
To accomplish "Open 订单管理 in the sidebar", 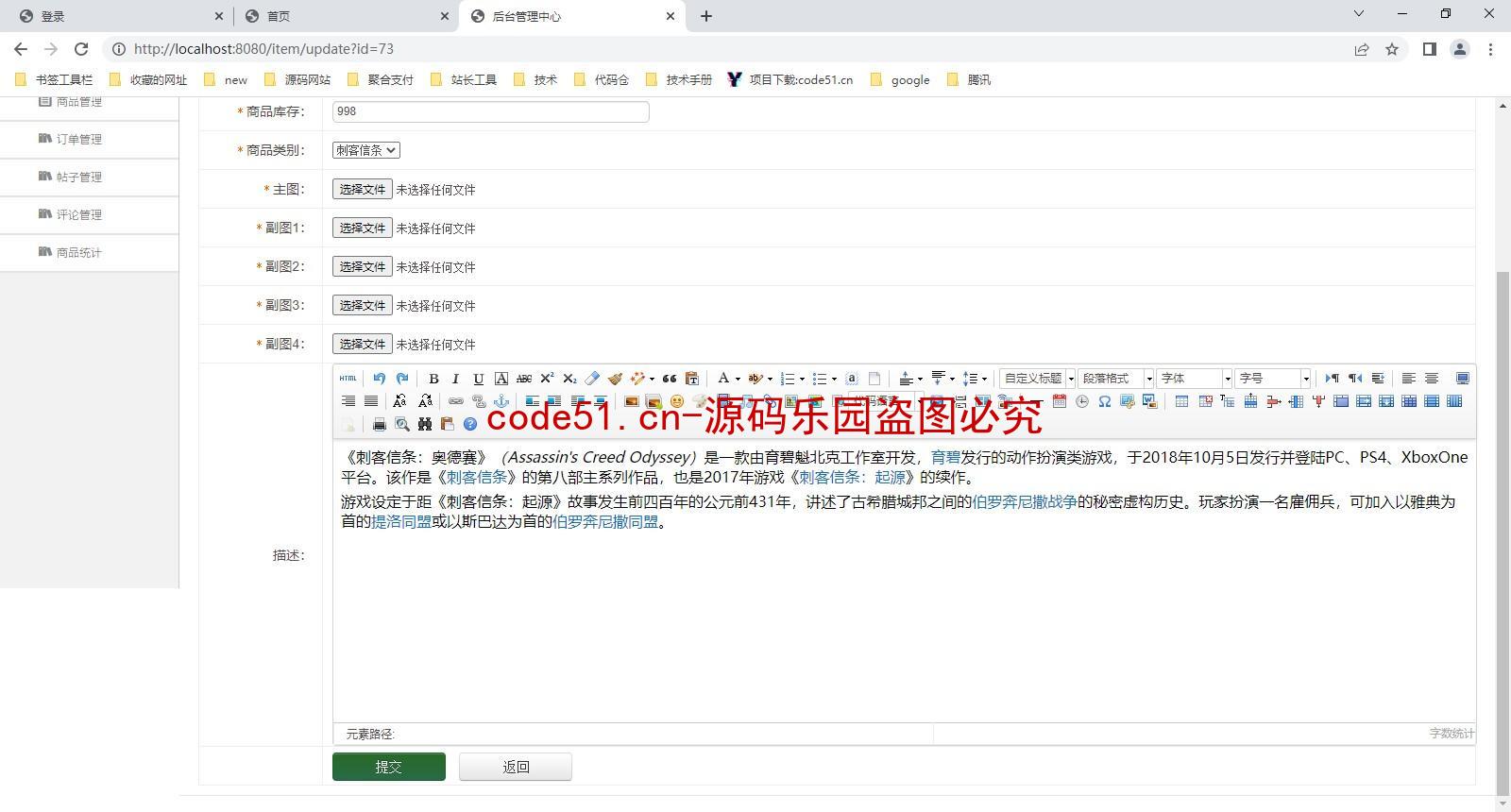I will point(78,139).
